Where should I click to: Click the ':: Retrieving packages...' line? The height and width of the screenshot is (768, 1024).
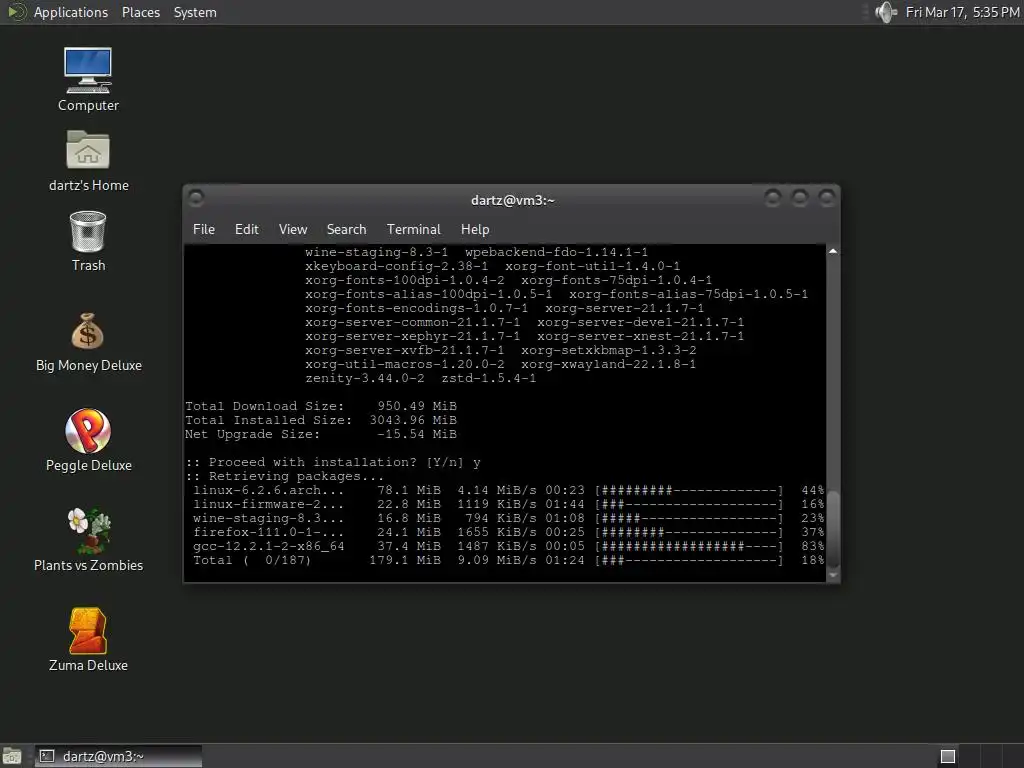pos(285,476)
